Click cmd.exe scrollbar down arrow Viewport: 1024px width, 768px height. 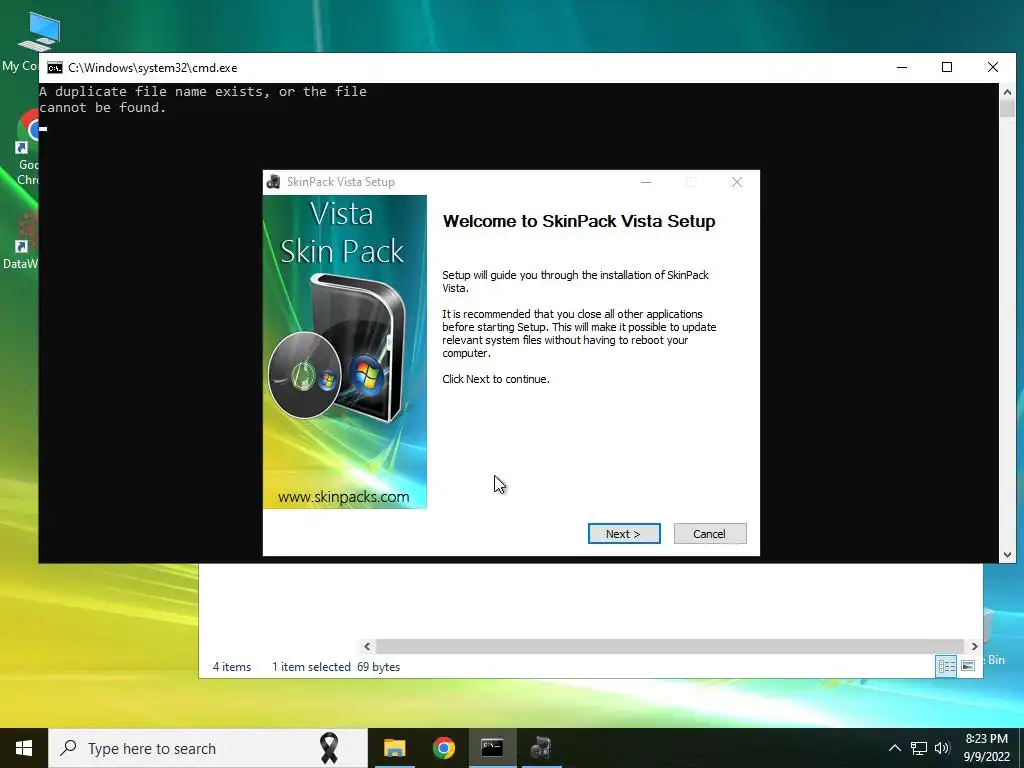pyautogui.click(x=1007, y=554)
